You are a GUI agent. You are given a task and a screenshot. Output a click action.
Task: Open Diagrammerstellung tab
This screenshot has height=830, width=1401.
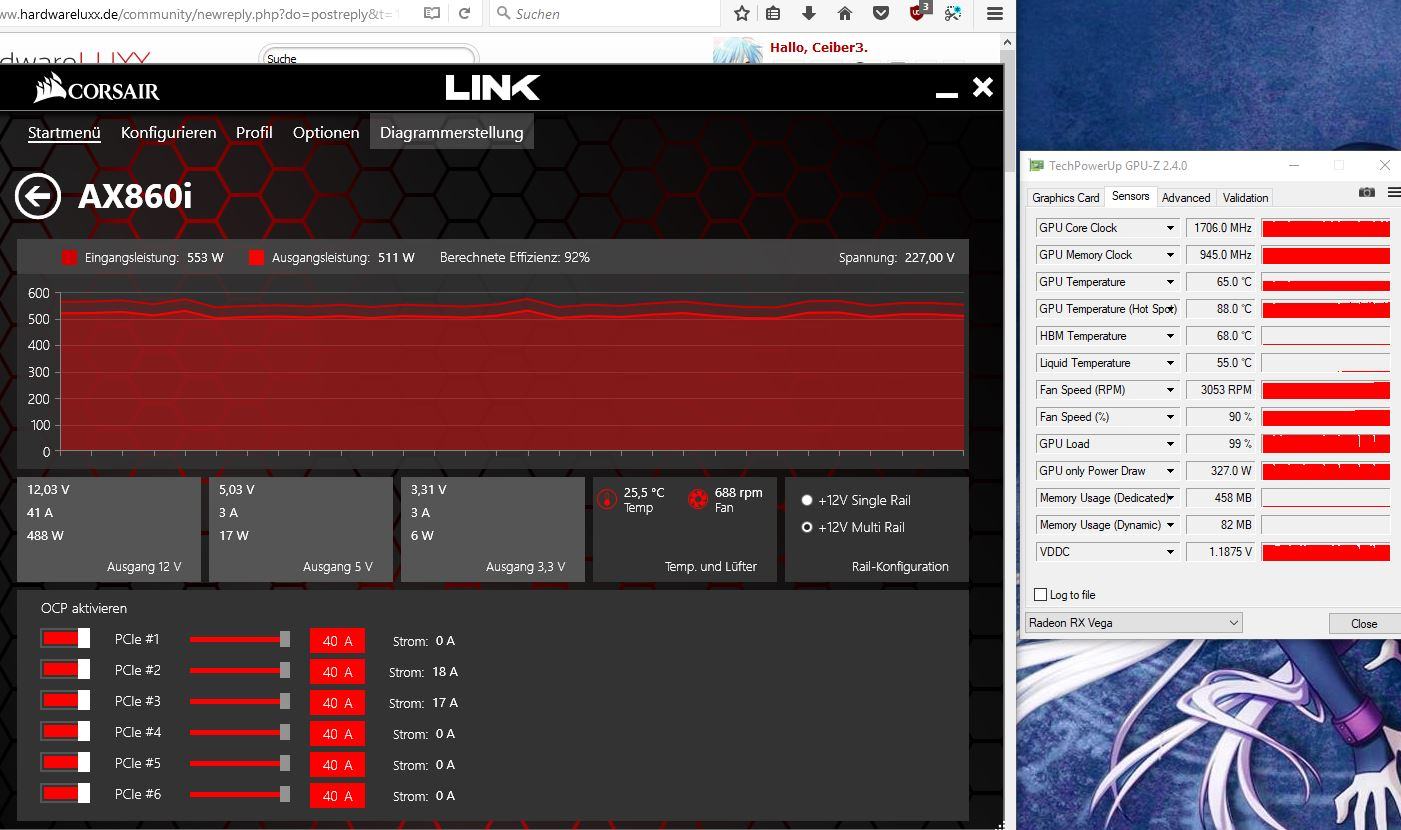(x=452, y=132)
